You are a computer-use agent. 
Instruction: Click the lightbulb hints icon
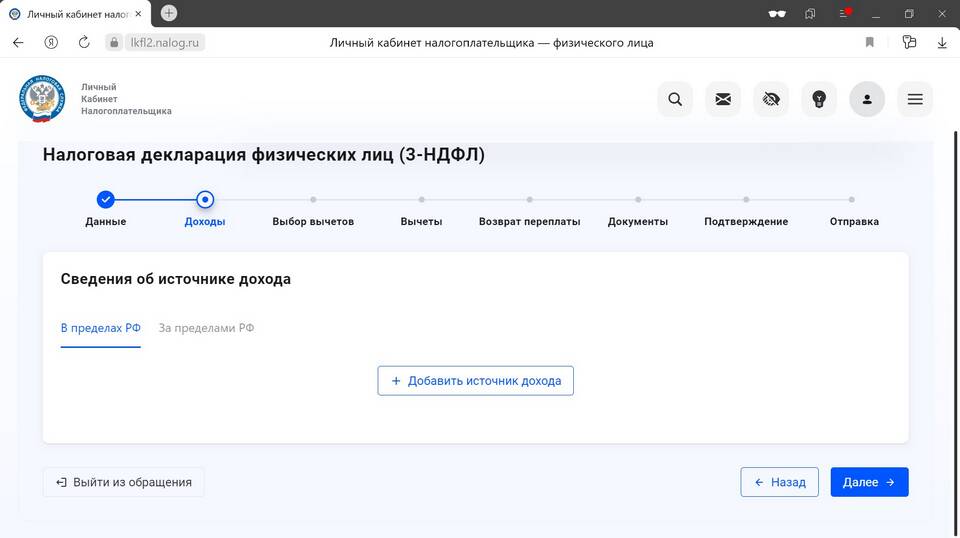[x=819, y=99]
